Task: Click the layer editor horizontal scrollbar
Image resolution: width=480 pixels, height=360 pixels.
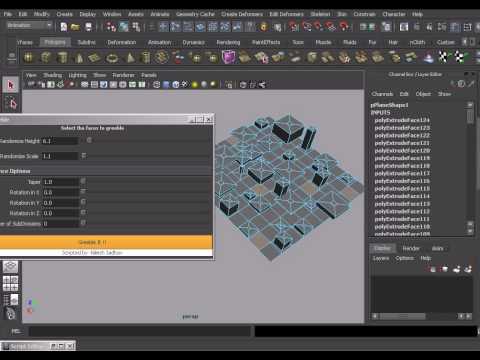Action: point(402,316)
